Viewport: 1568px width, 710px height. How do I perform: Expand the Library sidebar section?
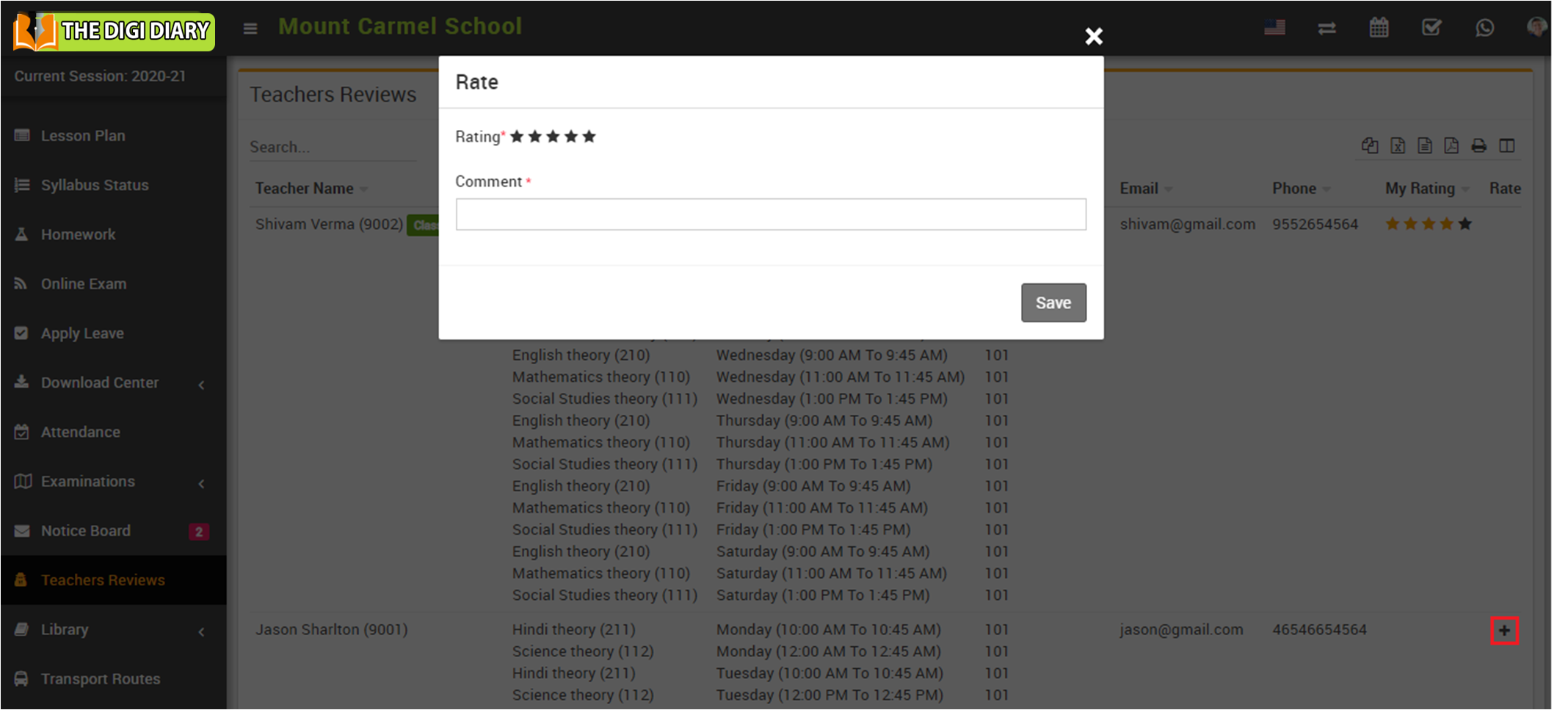[65, 629]
